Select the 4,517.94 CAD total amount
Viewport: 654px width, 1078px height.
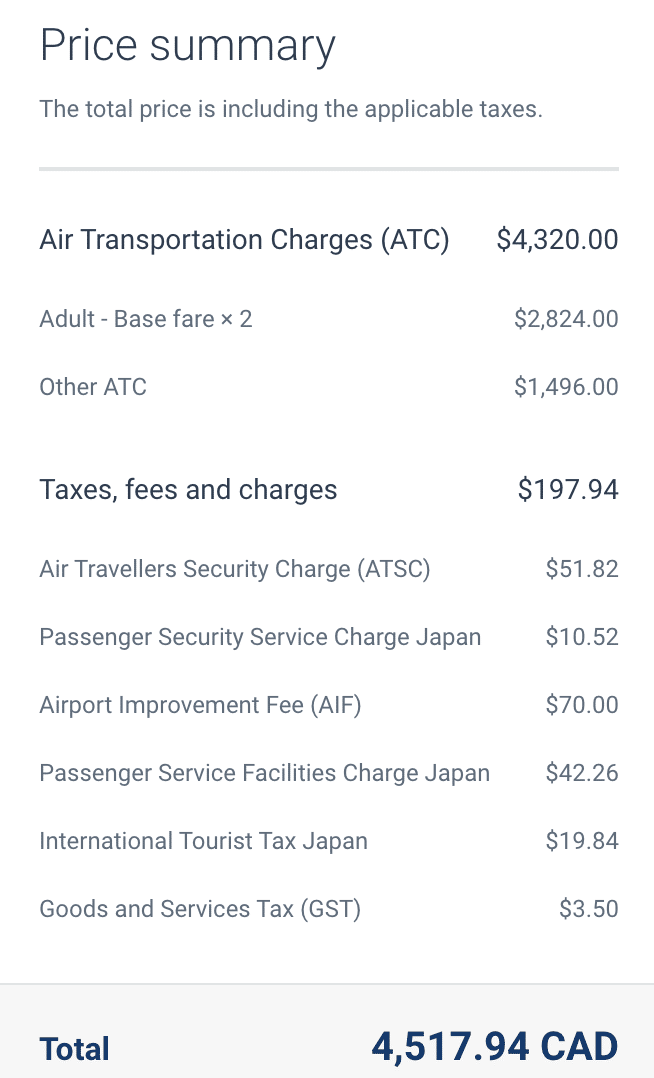pos(495,1047)
